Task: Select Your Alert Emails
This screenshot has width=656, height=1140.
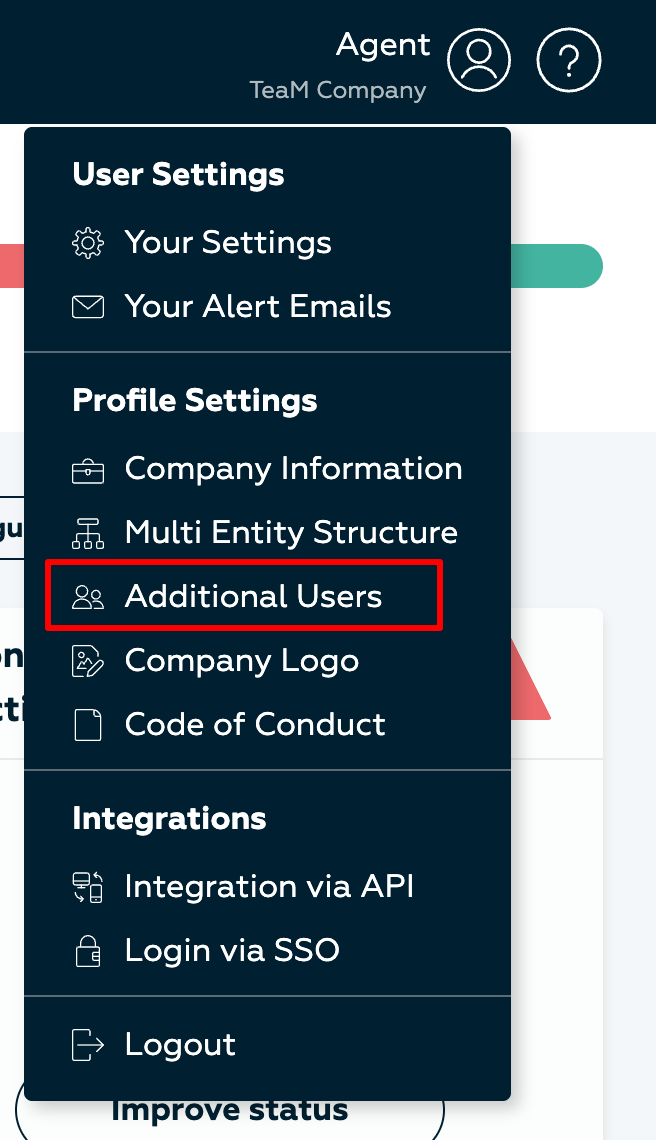Action: coord(257,307)
